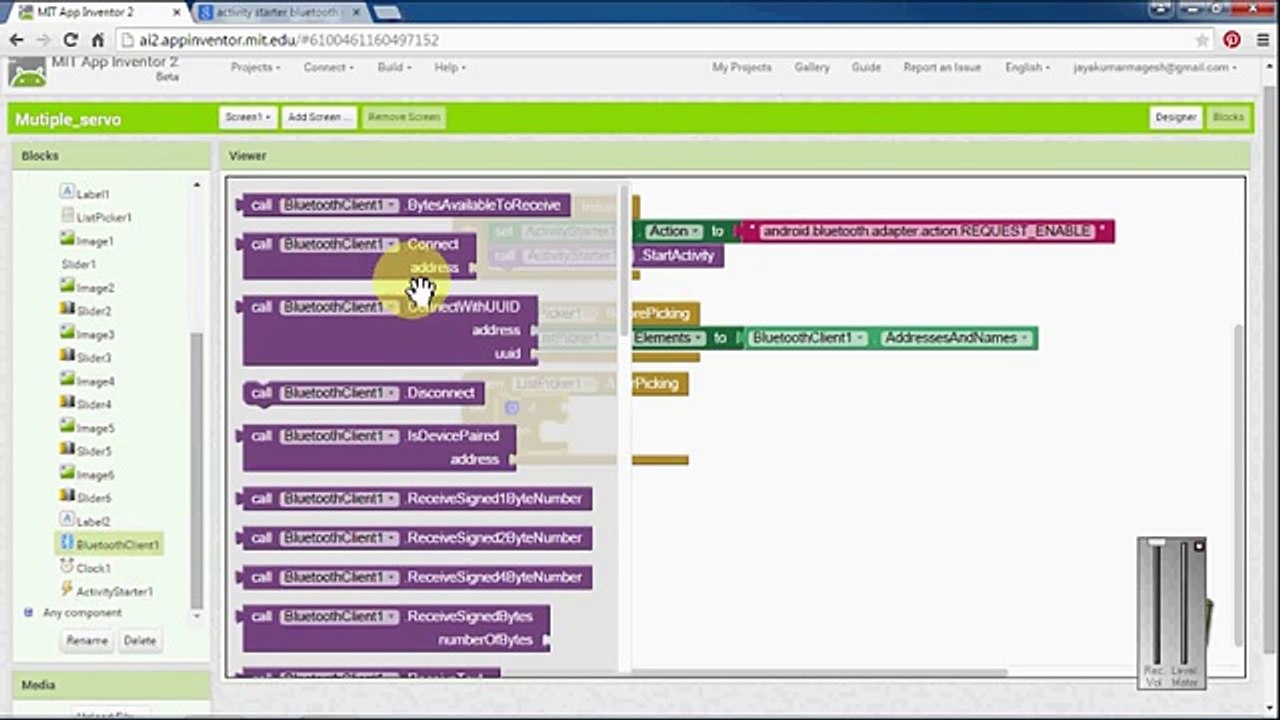Click Report an Issue link
Viewport: 1280px width, 720px height.
(942, 67)
